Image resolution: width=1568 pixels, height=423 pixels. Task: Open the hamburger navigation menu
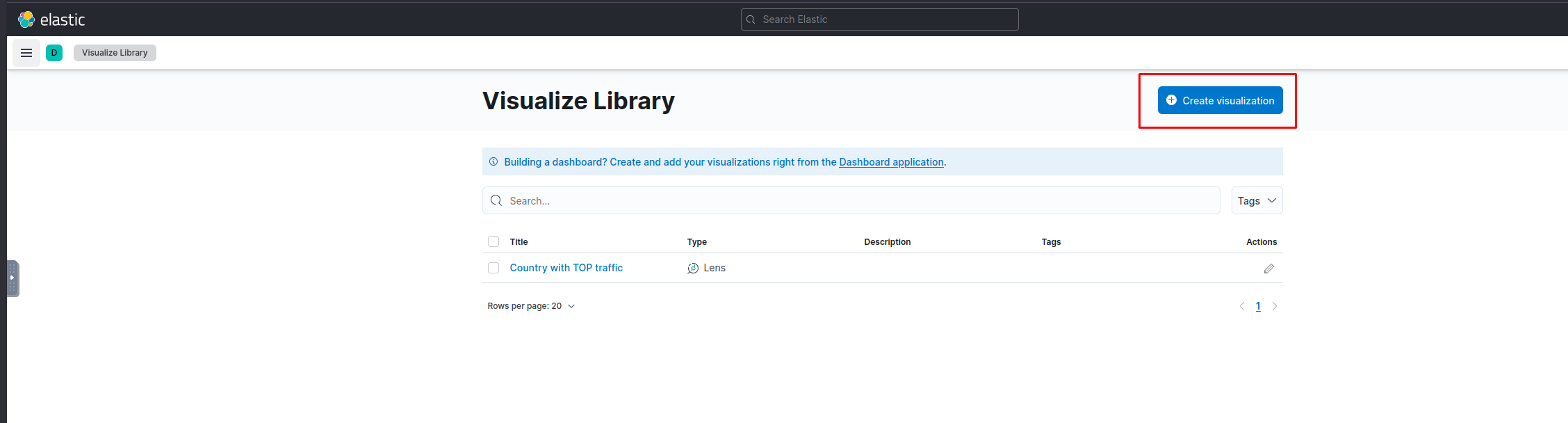(x=26, y=53)
